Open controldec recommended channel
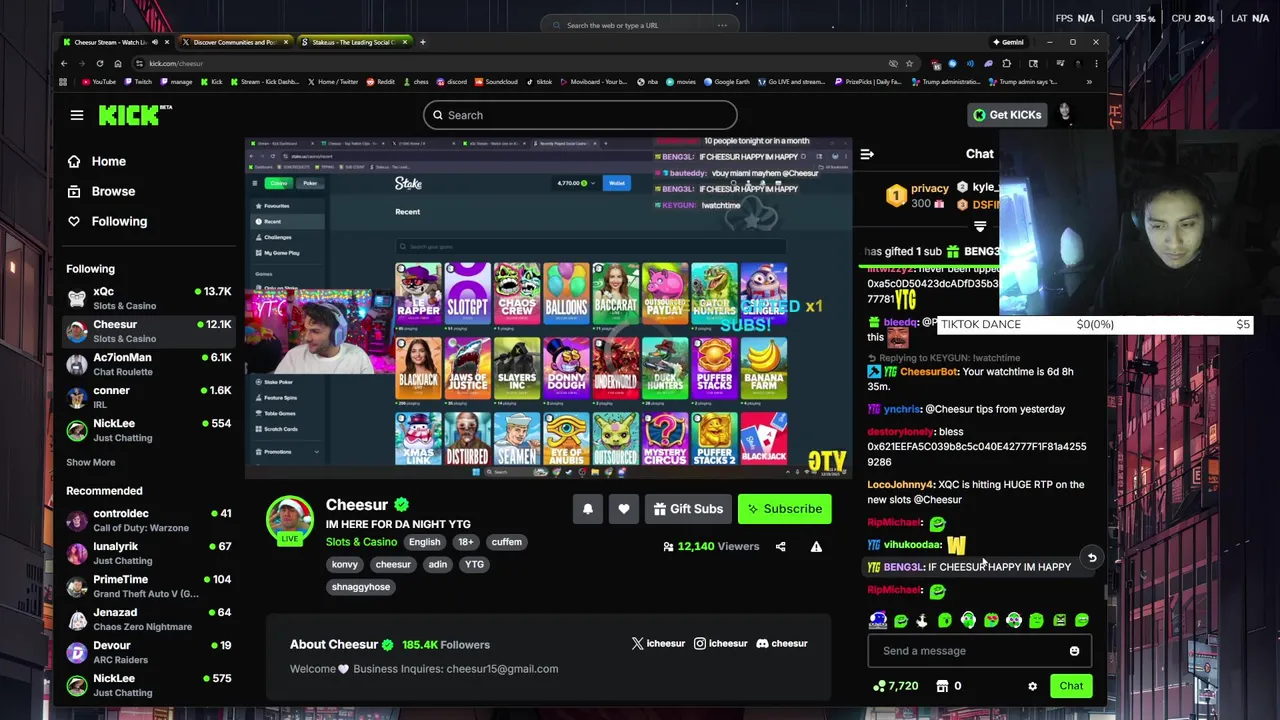The height and width of the screenshot is (720, 1280). [x=149, y=520]
